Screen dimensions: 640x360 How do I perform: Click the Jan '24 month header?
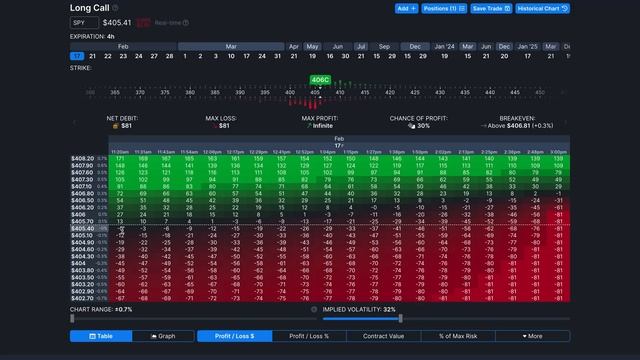pos(444,47)
